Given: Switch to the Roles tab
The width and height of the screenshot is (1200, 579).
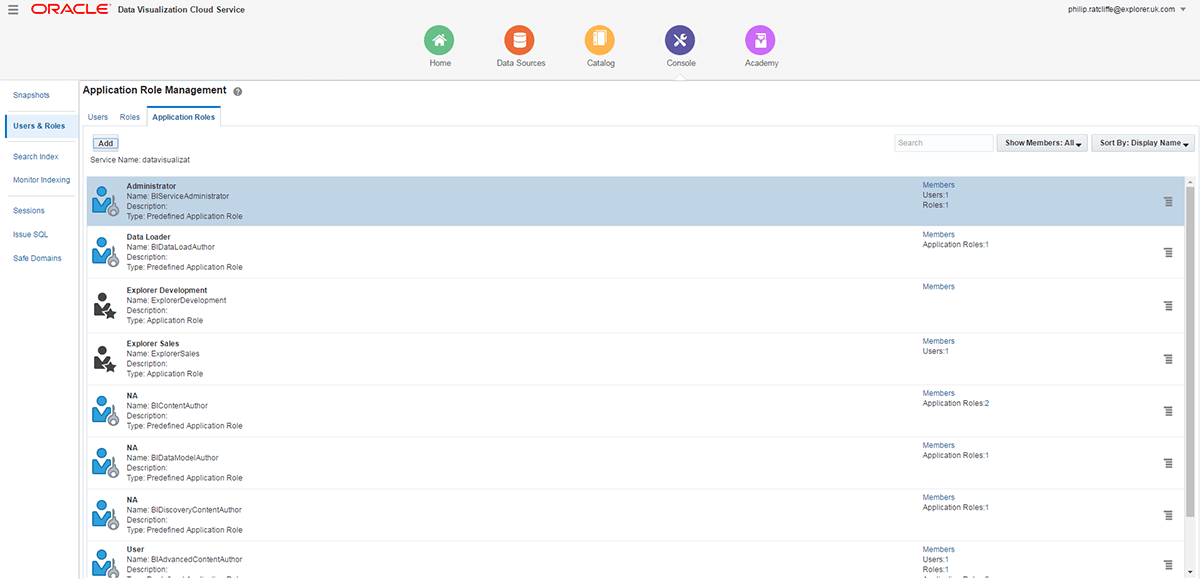Looking at the screenshot, I should tap(129, 116).
